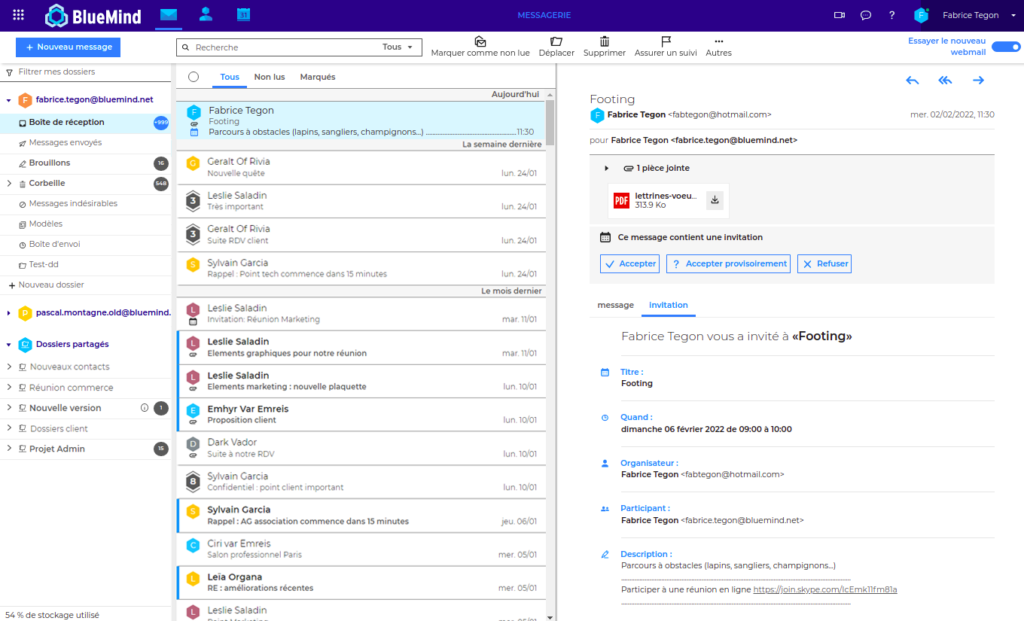Viewport: 1024px width, 621px height.
Task: Download the PDF attachment
Action: click(714, 200)
